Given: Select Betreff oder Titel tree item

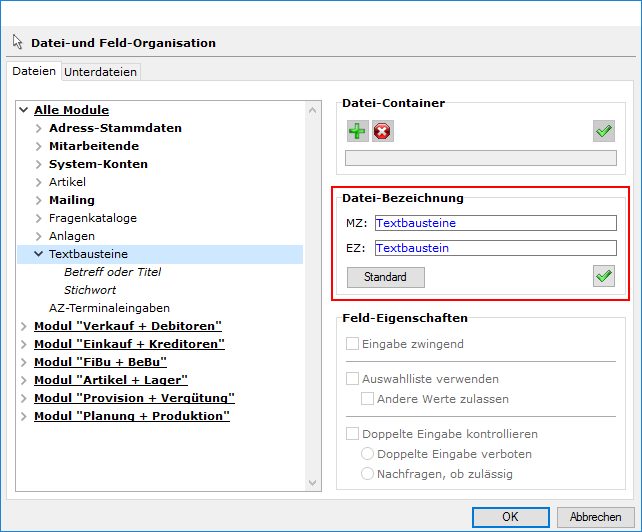Looking at the screenshot, I should tap(112, 272).
